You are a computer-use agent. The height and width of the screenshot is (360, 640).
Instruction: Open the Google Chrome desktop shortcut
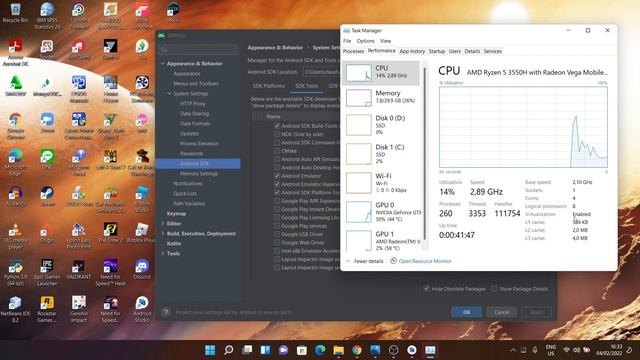(x=15, y=126)
